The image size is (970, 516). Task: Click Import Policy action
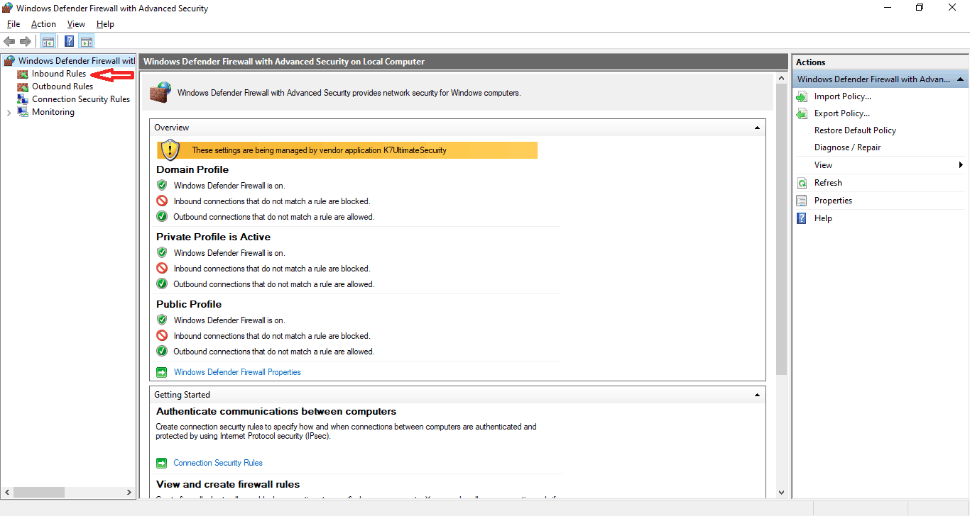point(843,97)
